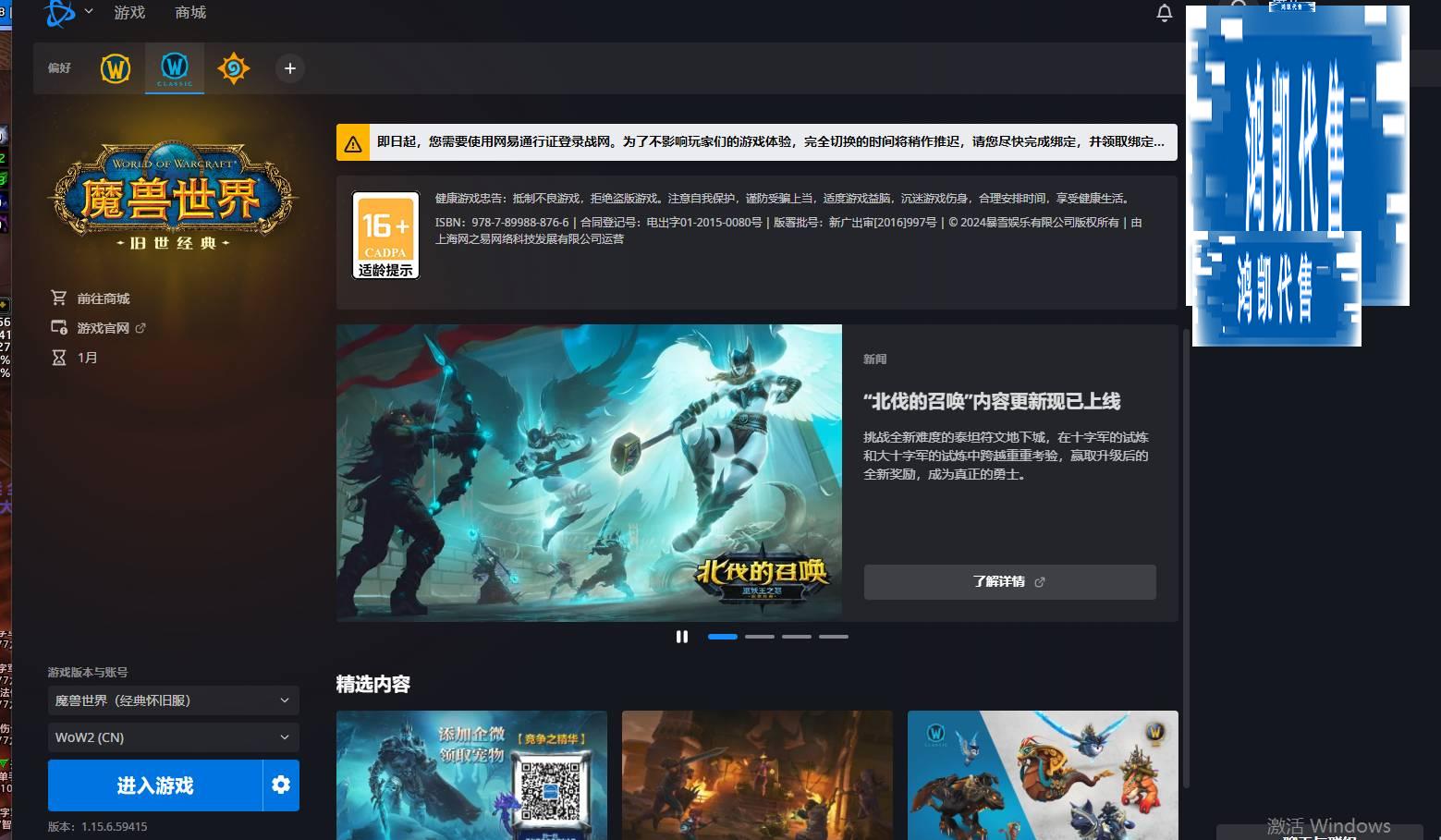Jump to the fourth carousel slide indicator
The image size is (1441, 840).
pos(834,637)
